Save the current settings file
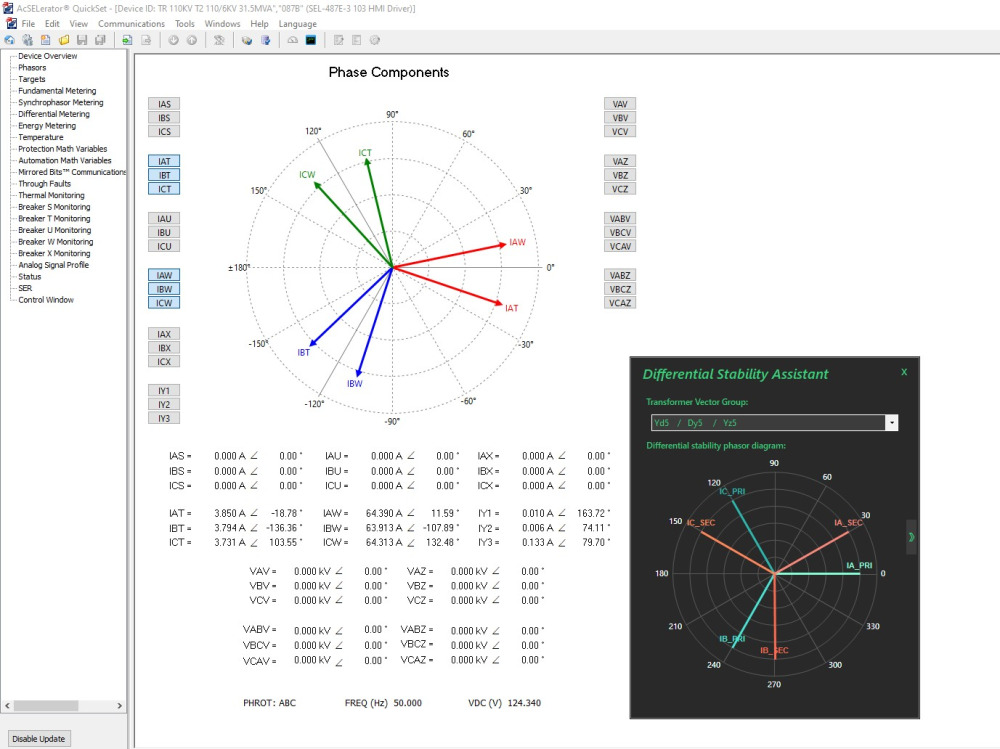Image resolution: width=1000 pixels, height=749 pixels. click(82, 40)
